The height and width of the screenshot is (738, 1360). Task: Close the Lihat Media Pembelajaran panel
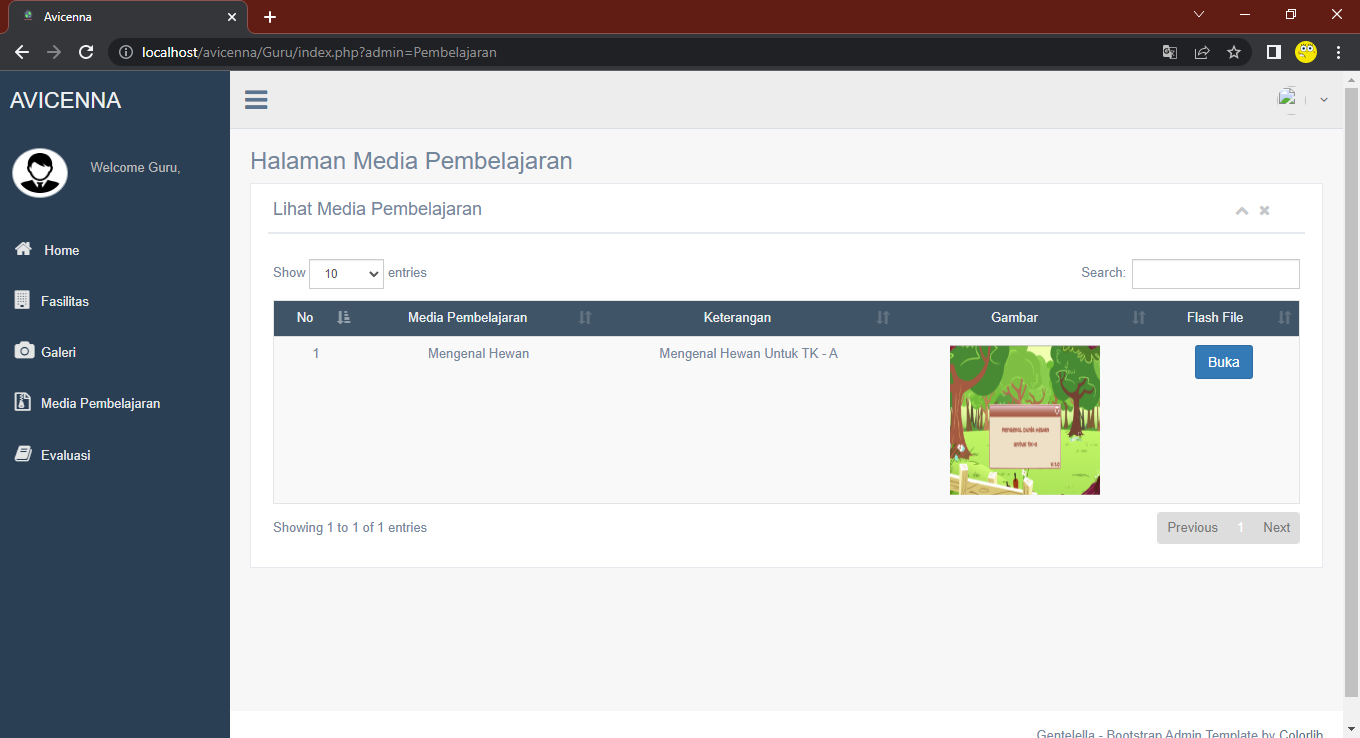[1264, 210]
